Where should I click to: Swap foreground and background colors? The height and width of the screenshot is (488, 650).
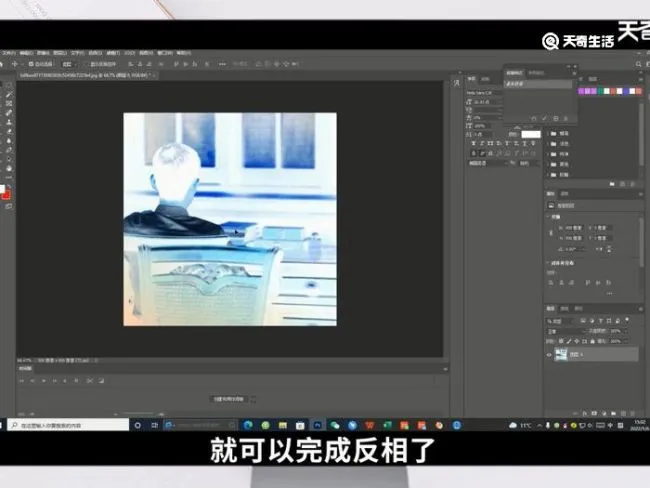tap(10, 186)
